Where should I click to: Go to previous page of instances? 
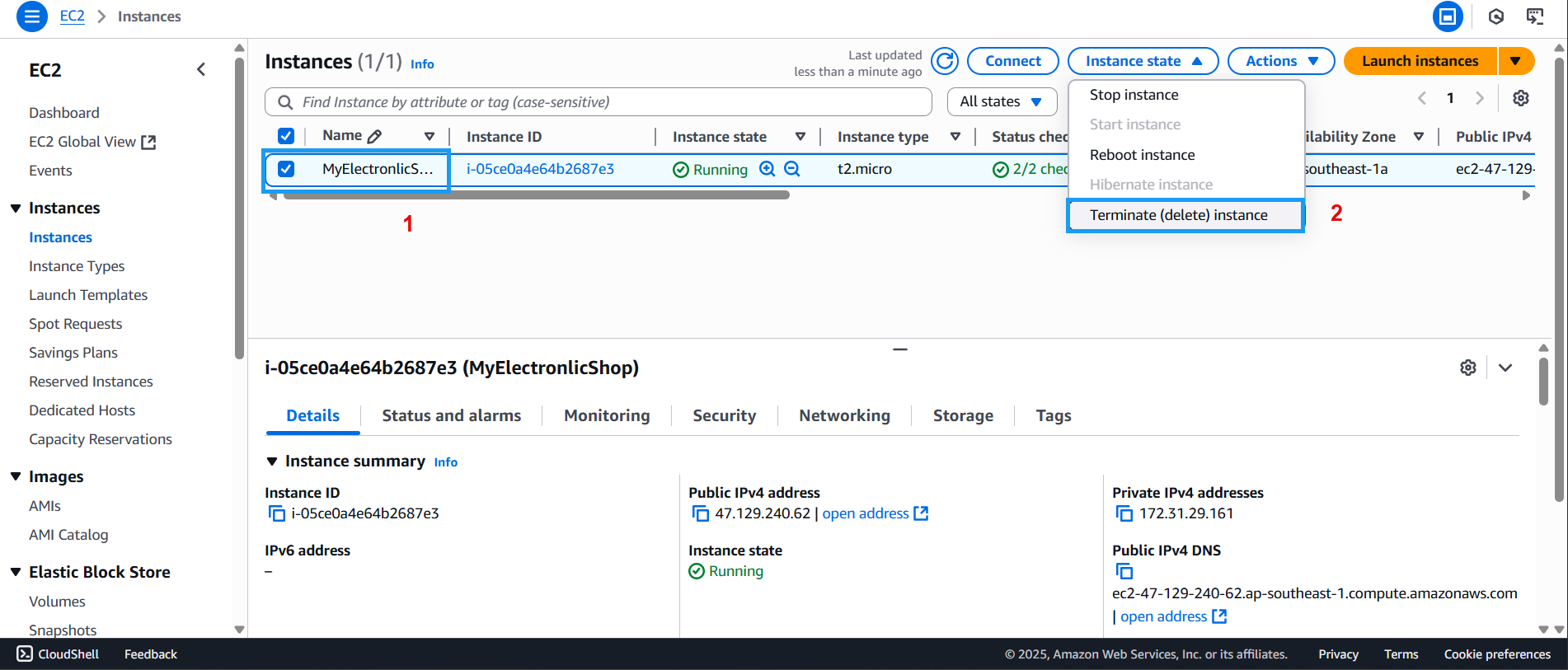(x=1422, y=98)
